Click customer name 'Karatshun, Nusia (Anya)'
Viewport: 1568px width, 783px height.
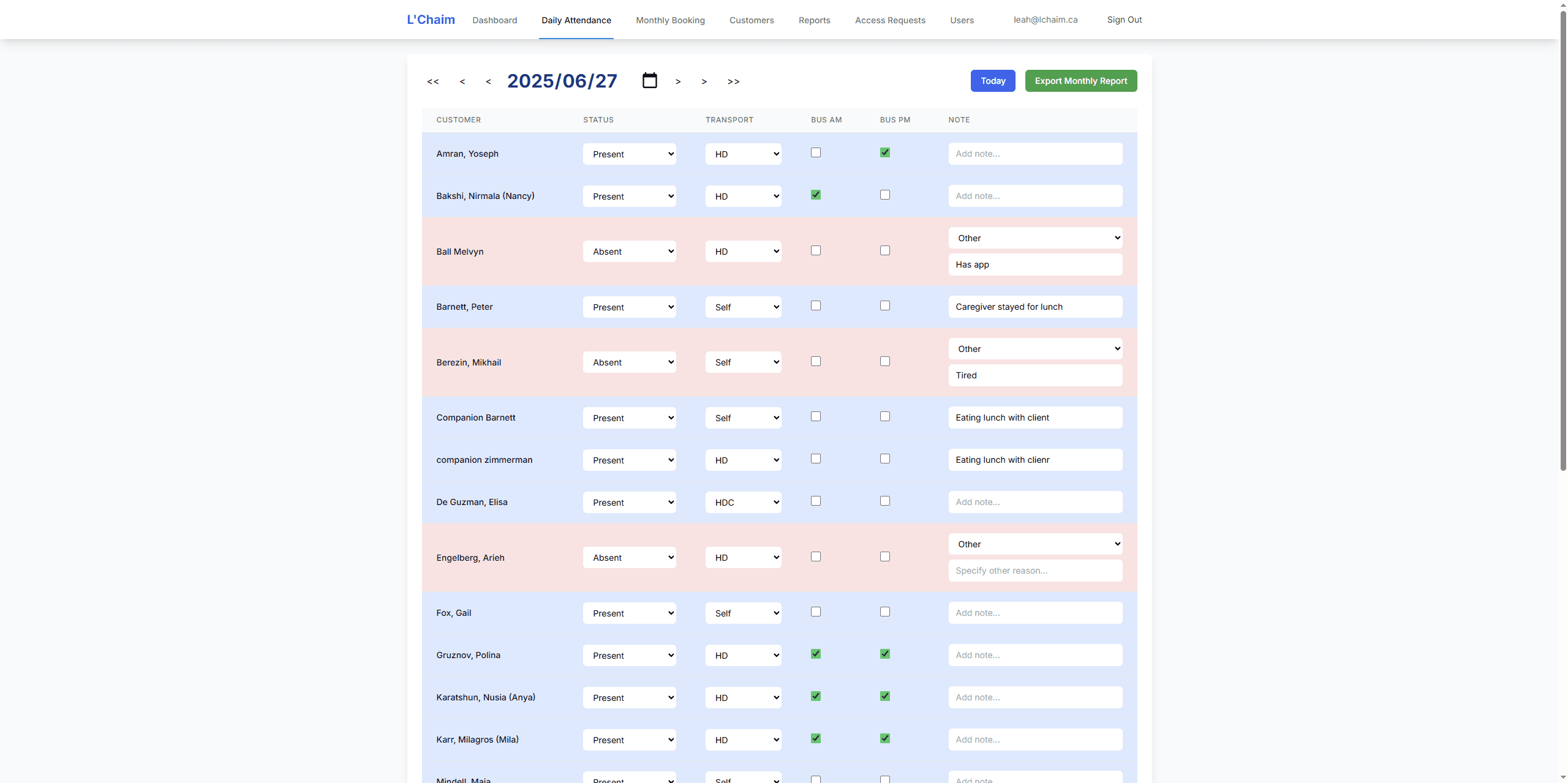click(x=486, y=697)
